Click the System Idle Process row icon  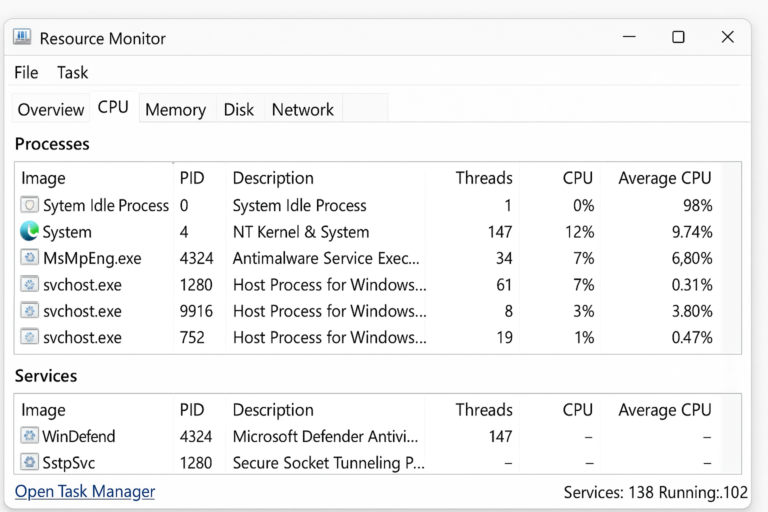(30, 206)
